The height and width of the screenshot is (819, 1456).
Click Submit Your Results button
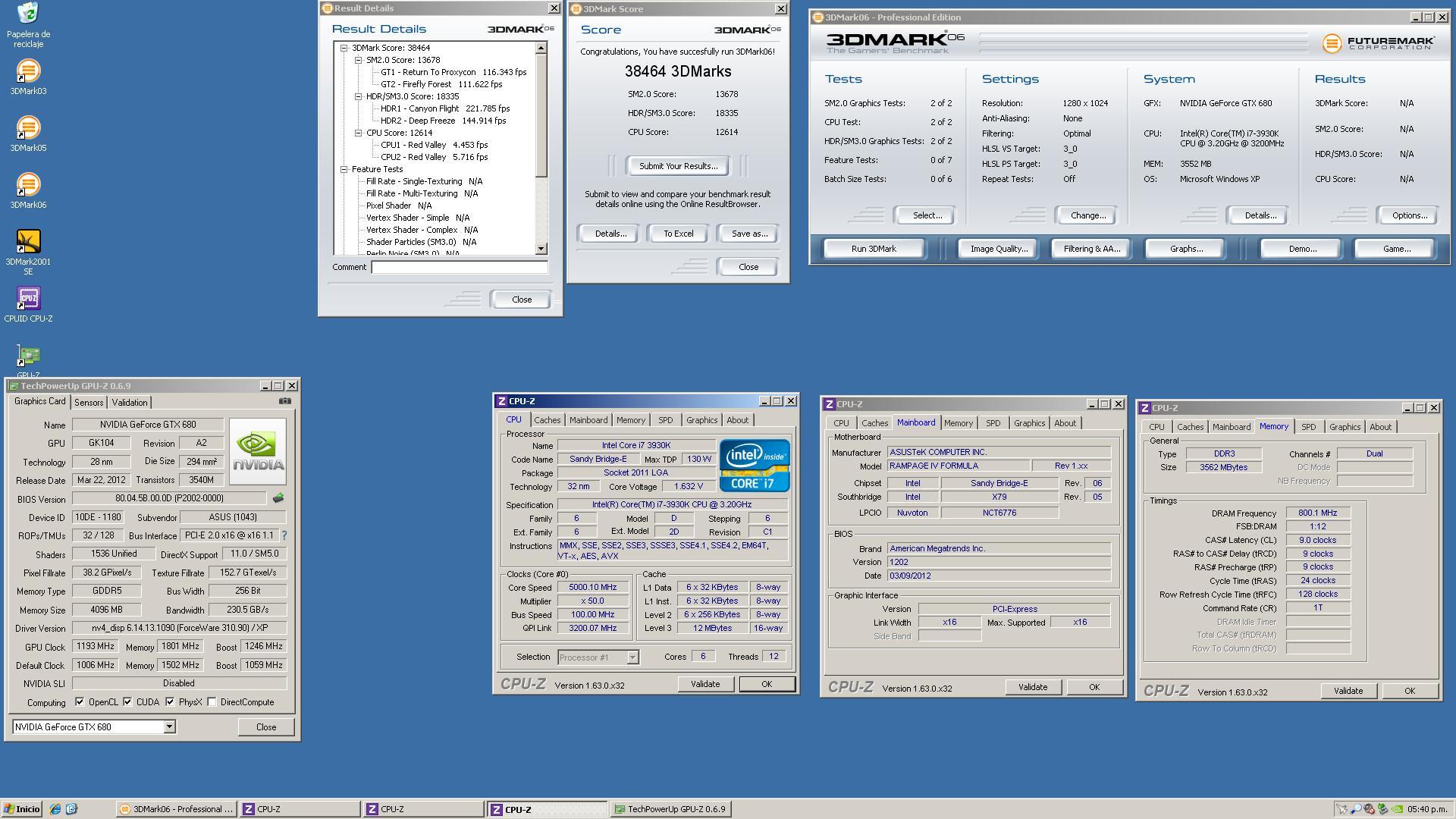point(678,166)
